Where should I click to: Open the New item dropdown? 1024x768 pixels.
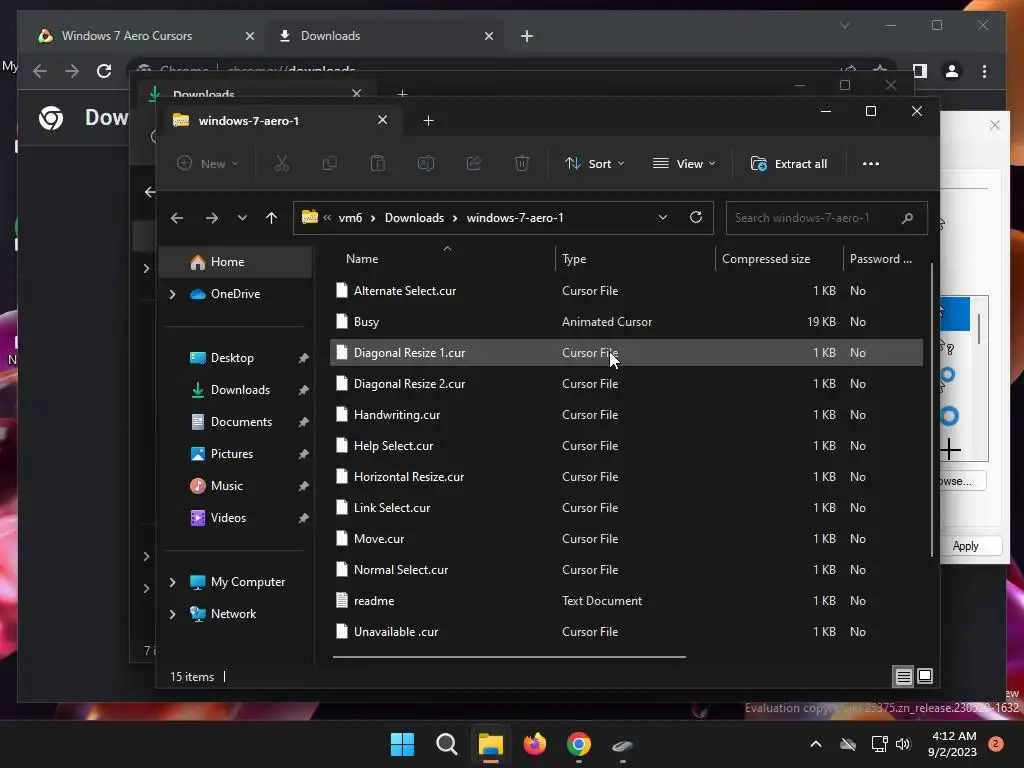click(x=208, y=164)
